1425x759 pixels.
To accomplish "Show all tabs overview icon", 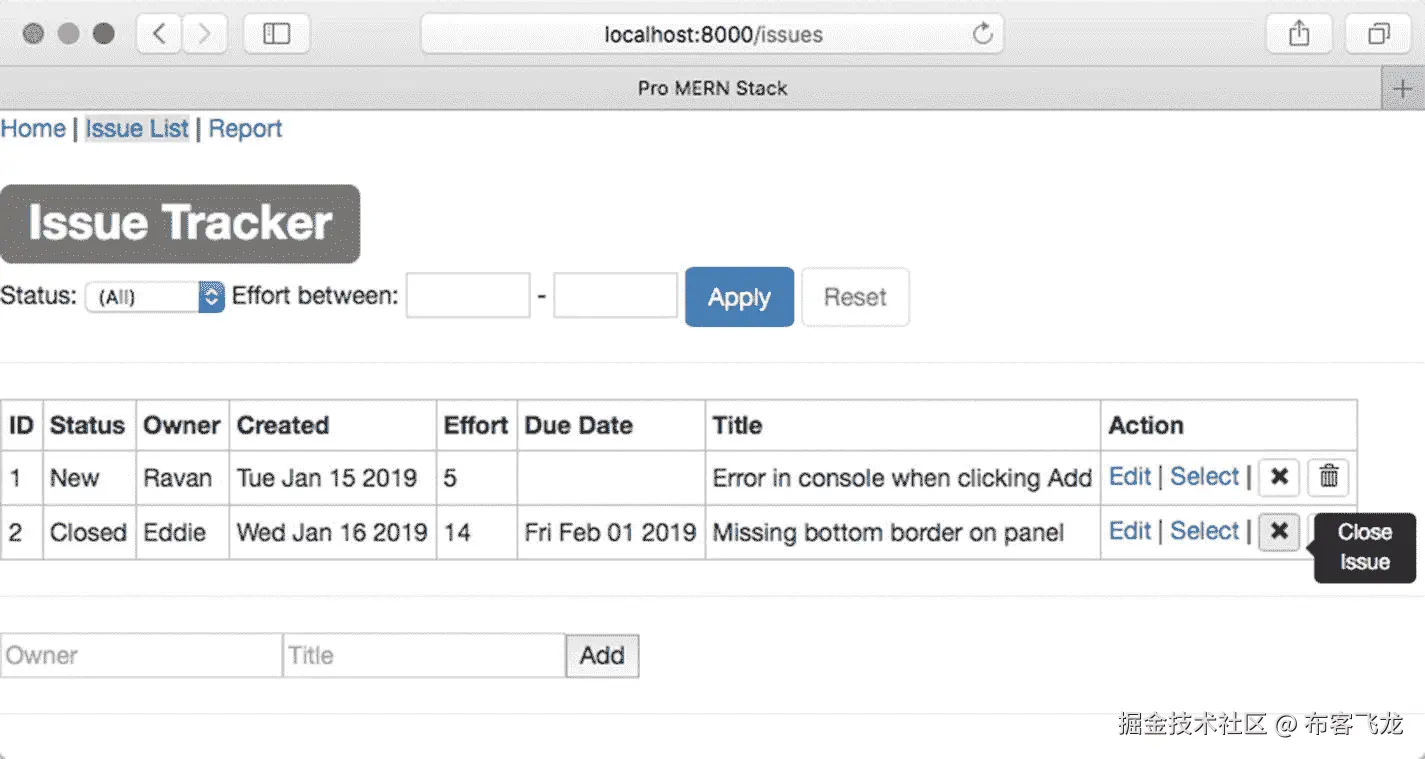I will [x=1379, y=34].
